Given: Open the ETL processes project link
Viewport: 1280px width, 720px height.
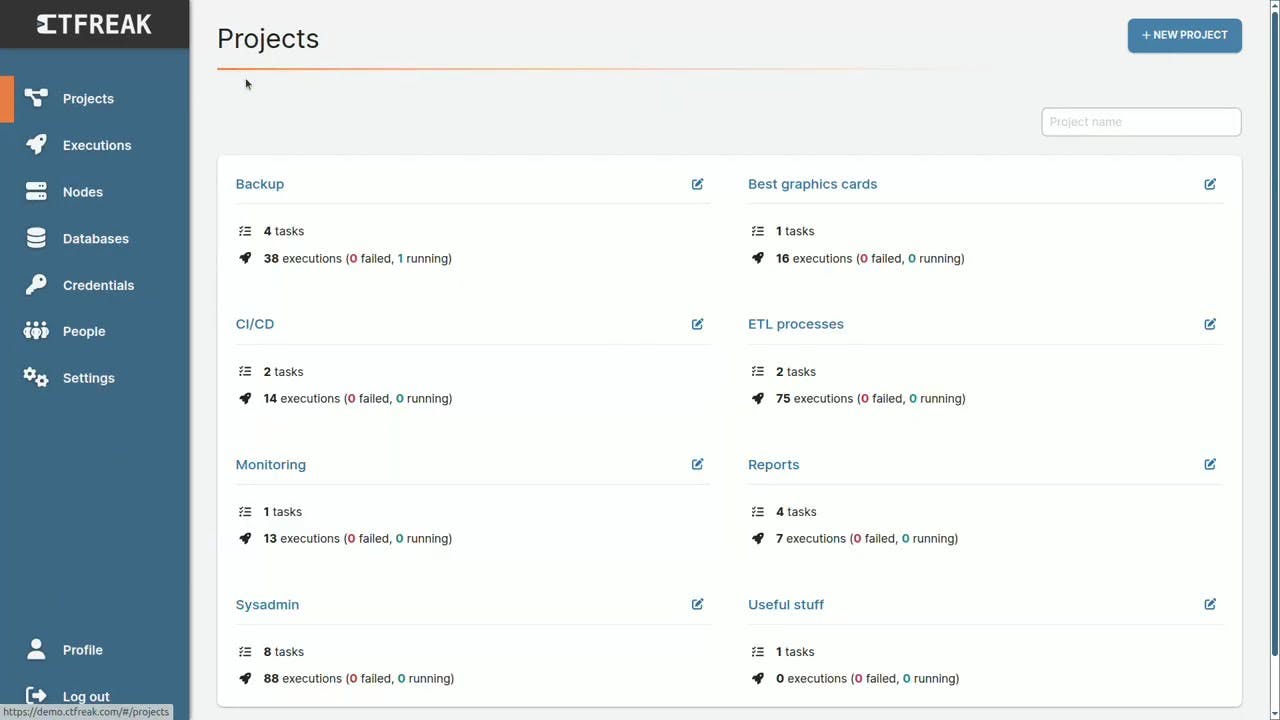Looking at the screenshot, I should tap(796, 324).
